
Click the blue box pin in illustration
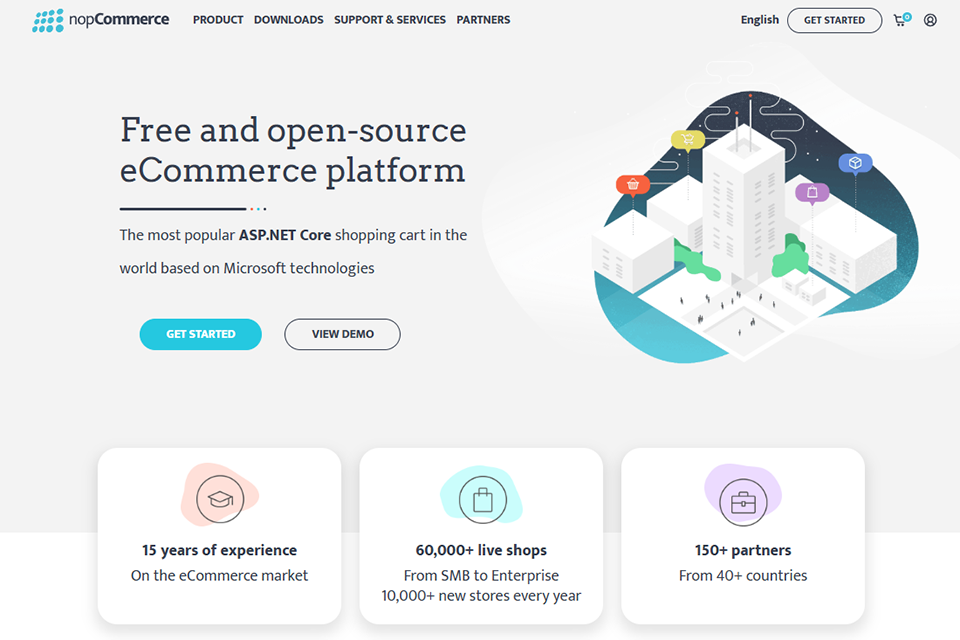(855, 164)
